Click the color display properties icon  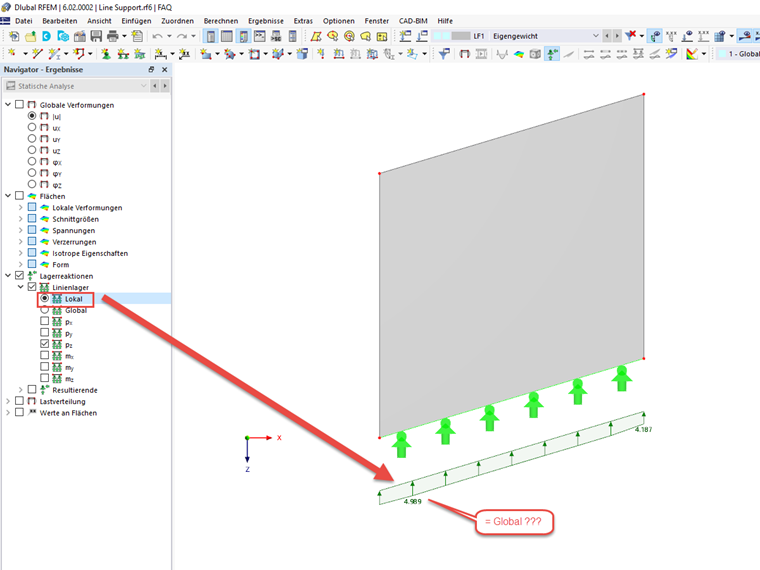[x=692, y=54]
